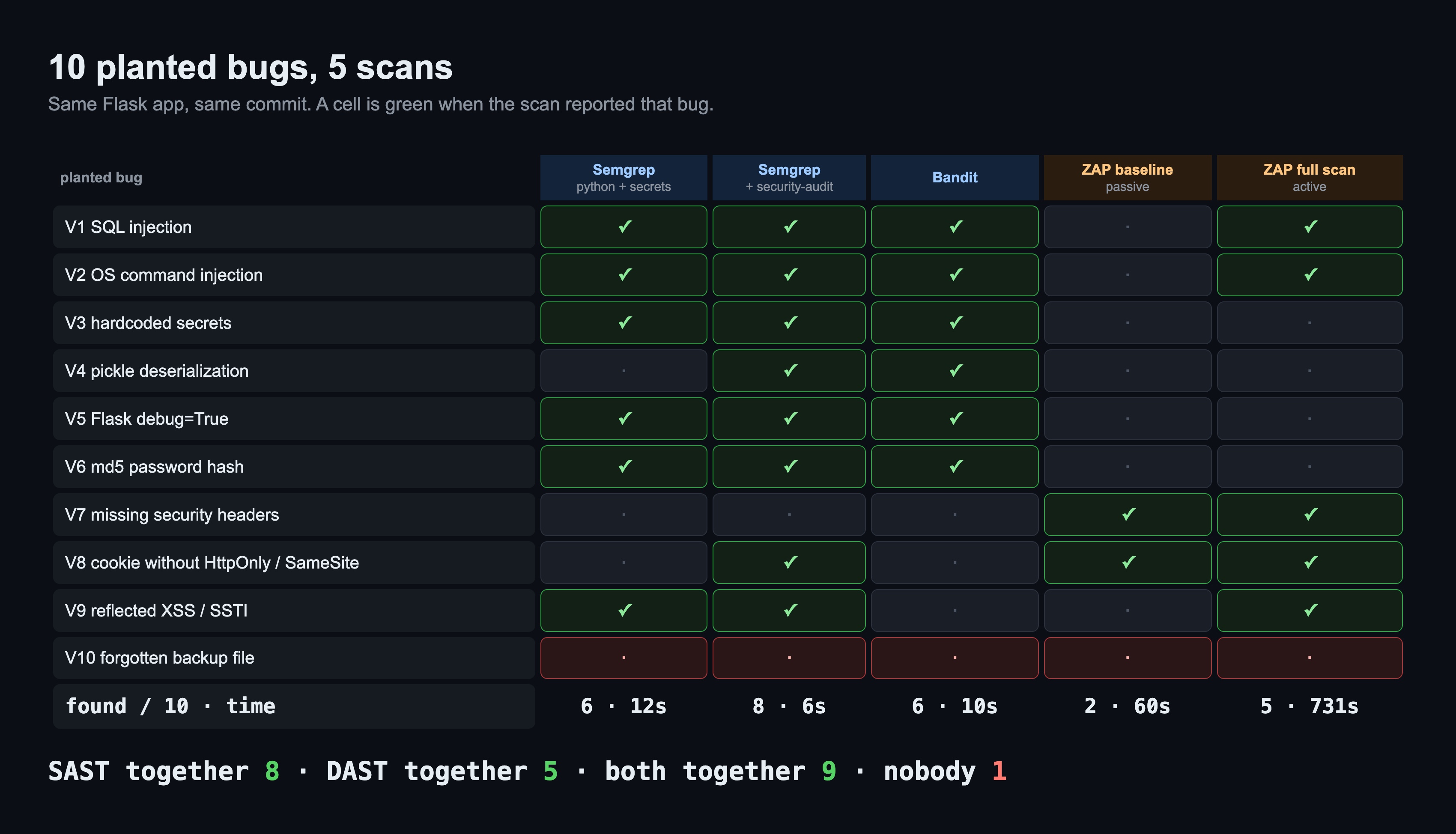Select the Semgrep + security-audit column header
Screen dimensions: 1456x834
[789, 178]
